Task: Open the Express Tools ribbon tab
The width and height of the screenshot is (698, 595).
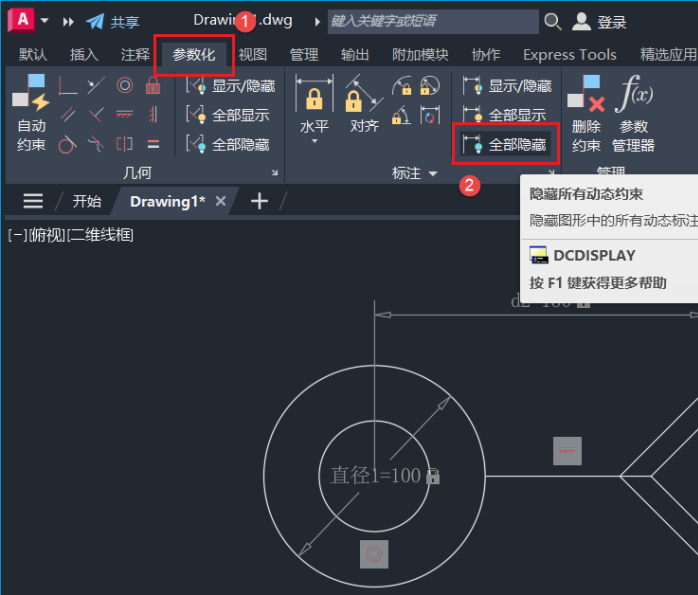Action: click(x=569, y=54)
